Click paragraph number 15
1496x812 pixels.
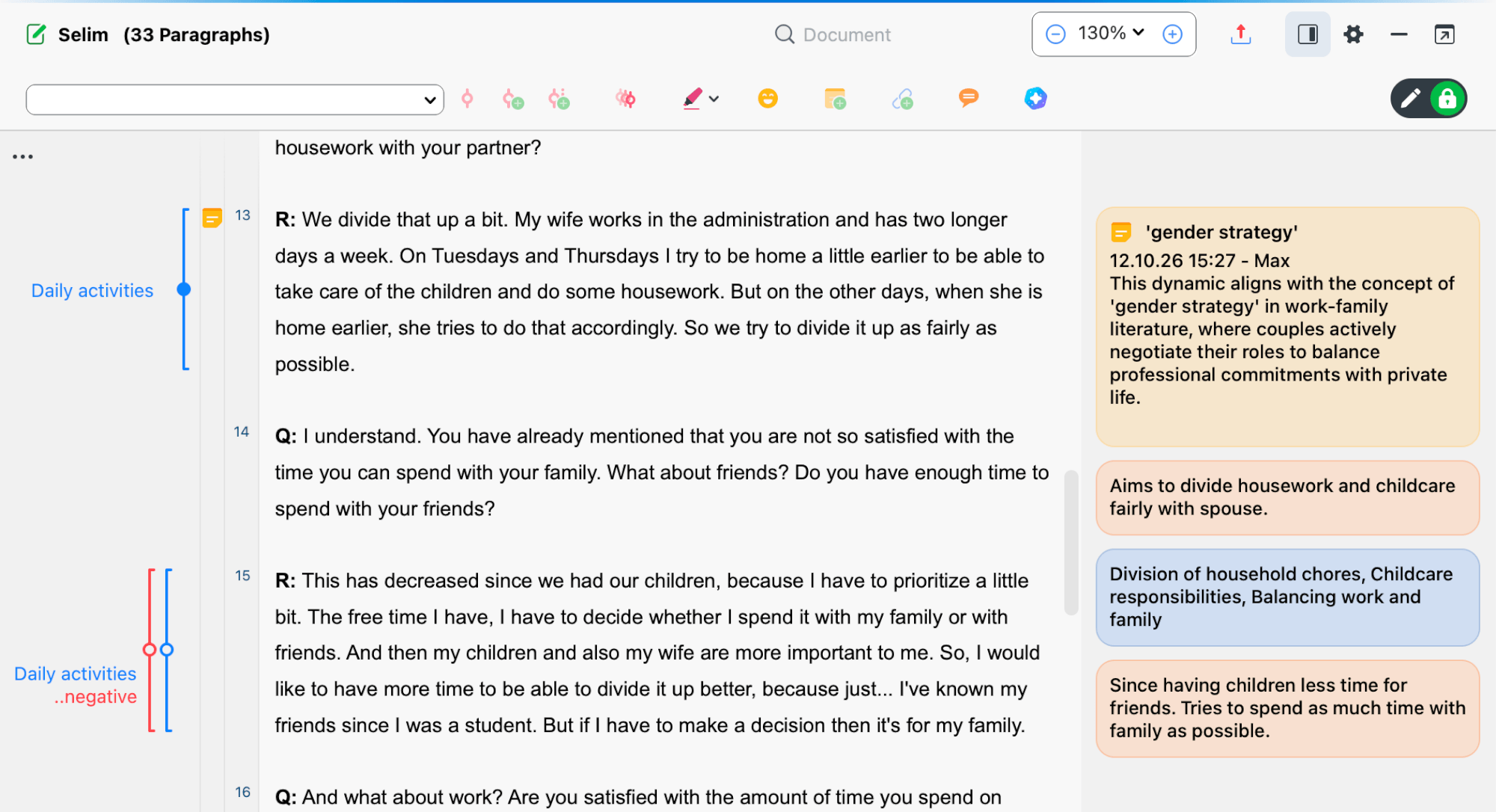point(242,576)
